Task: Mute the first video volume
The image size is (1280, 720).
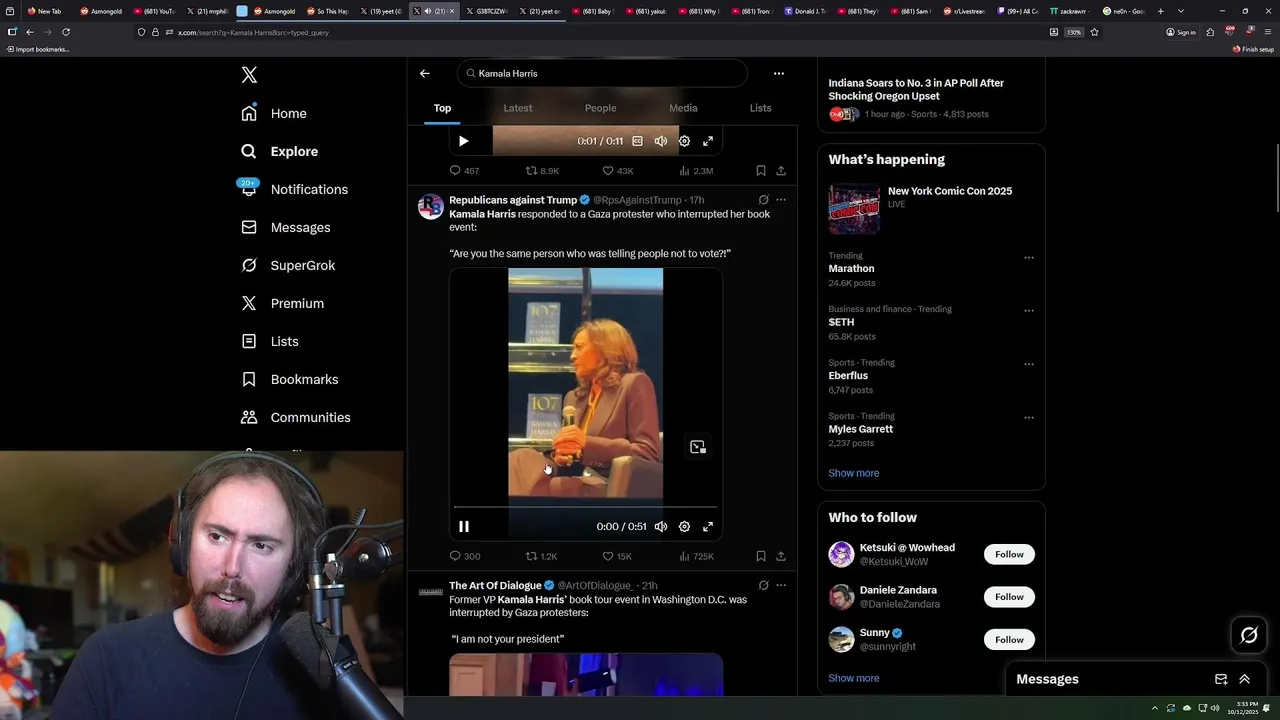Action: pyautogui.click(x=661, y=141)
